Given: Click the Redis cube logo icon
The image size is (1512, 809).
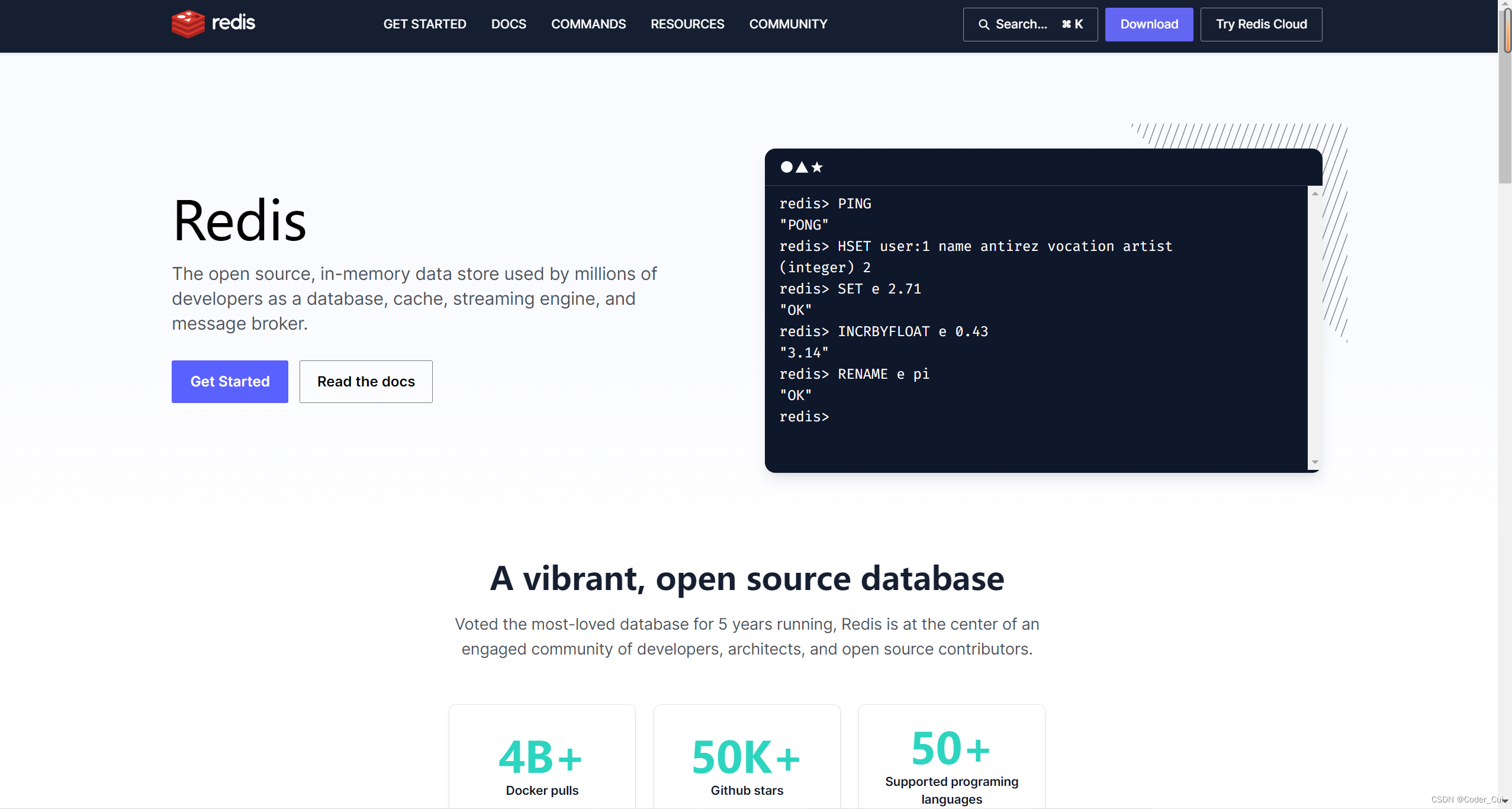Looking at the screenshot, I should point(188,24).
